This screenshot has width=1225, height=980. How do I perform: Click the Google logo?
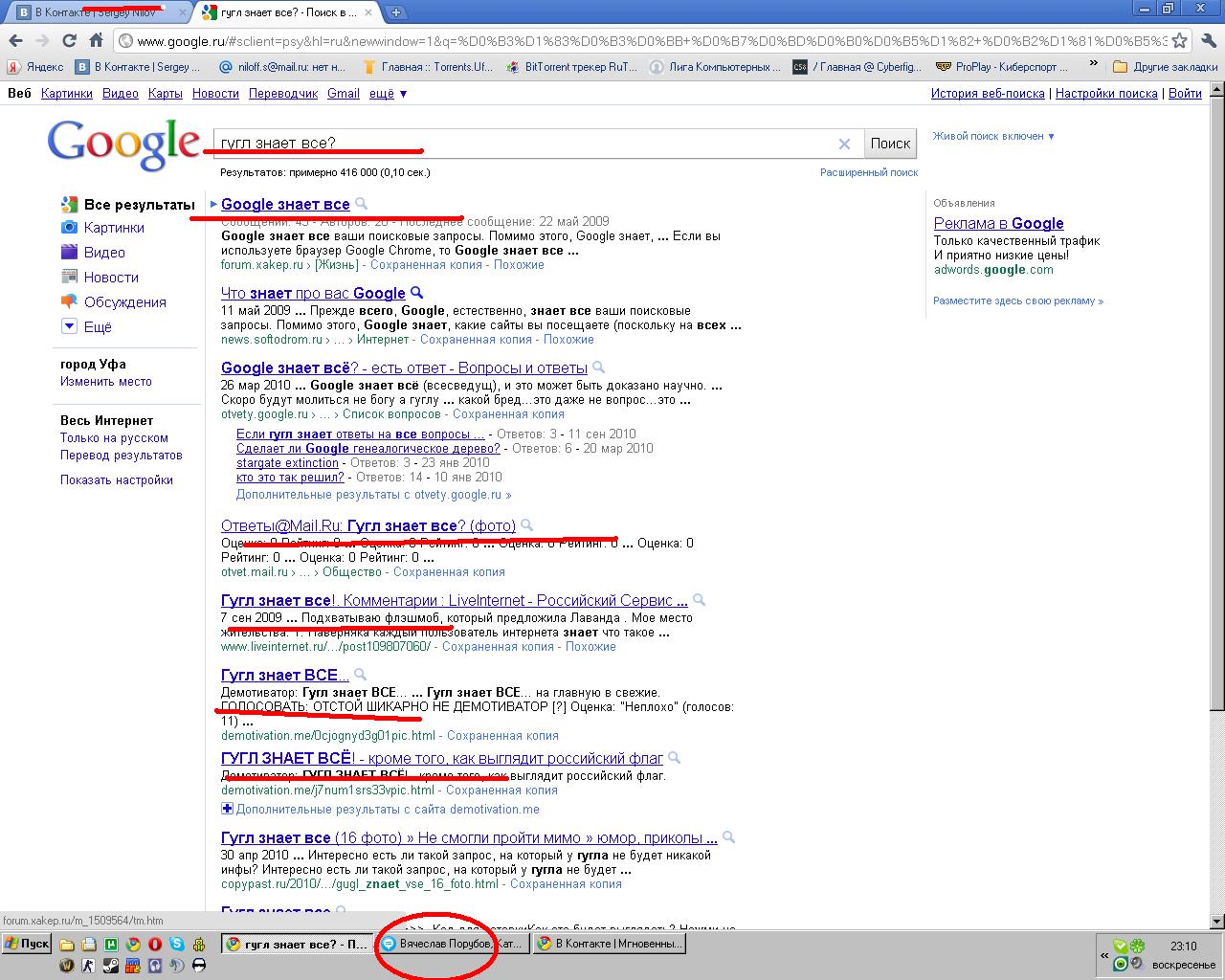tap(123, 145)
